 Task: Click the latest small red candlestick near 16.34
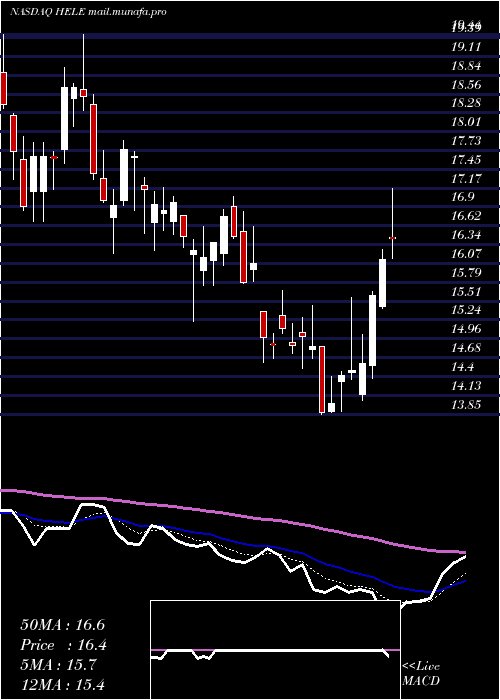click(x=392, y=238)
